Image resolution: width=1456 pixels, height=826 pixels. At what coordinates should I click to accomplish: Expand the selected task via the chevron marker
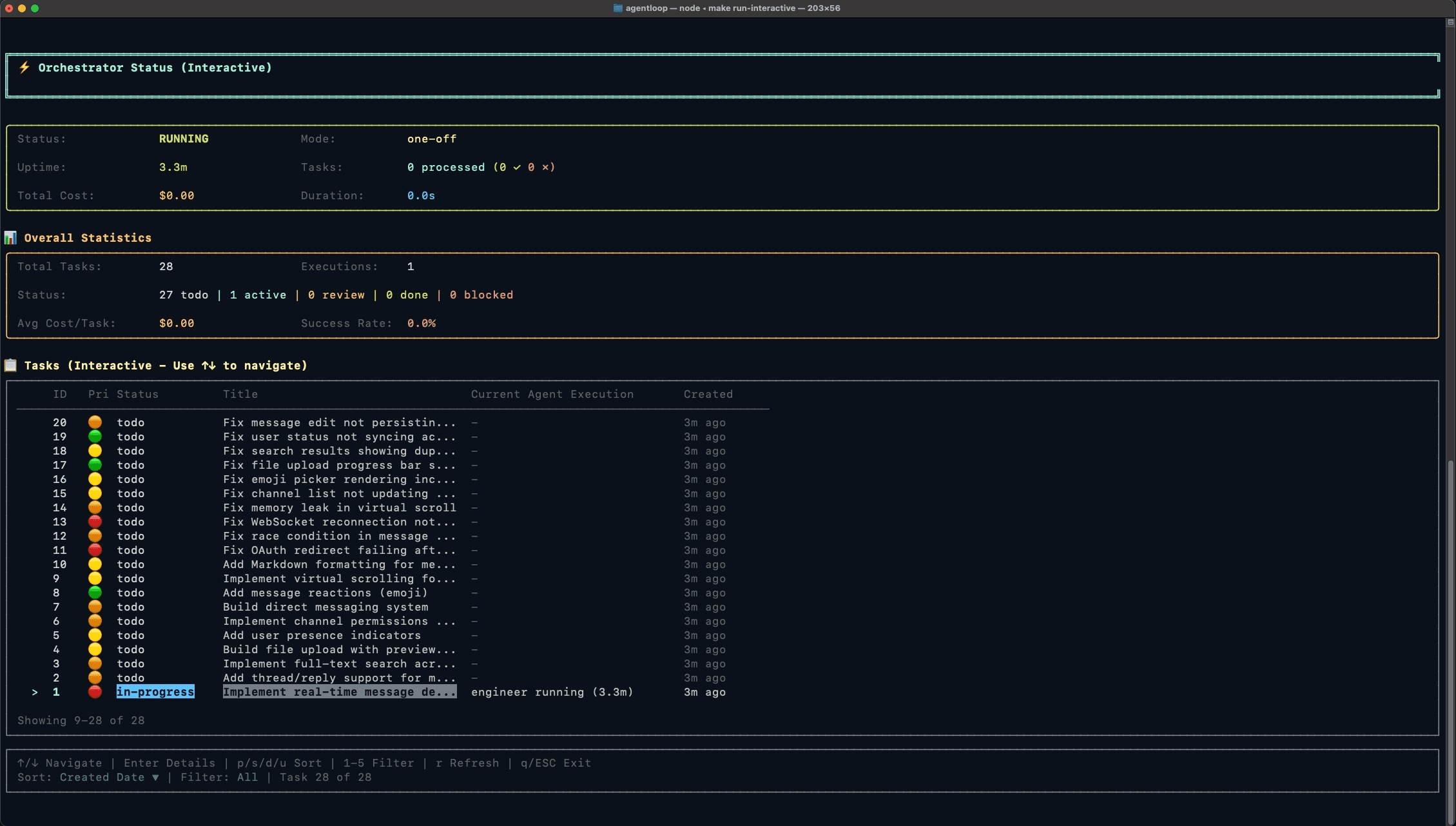35,692
